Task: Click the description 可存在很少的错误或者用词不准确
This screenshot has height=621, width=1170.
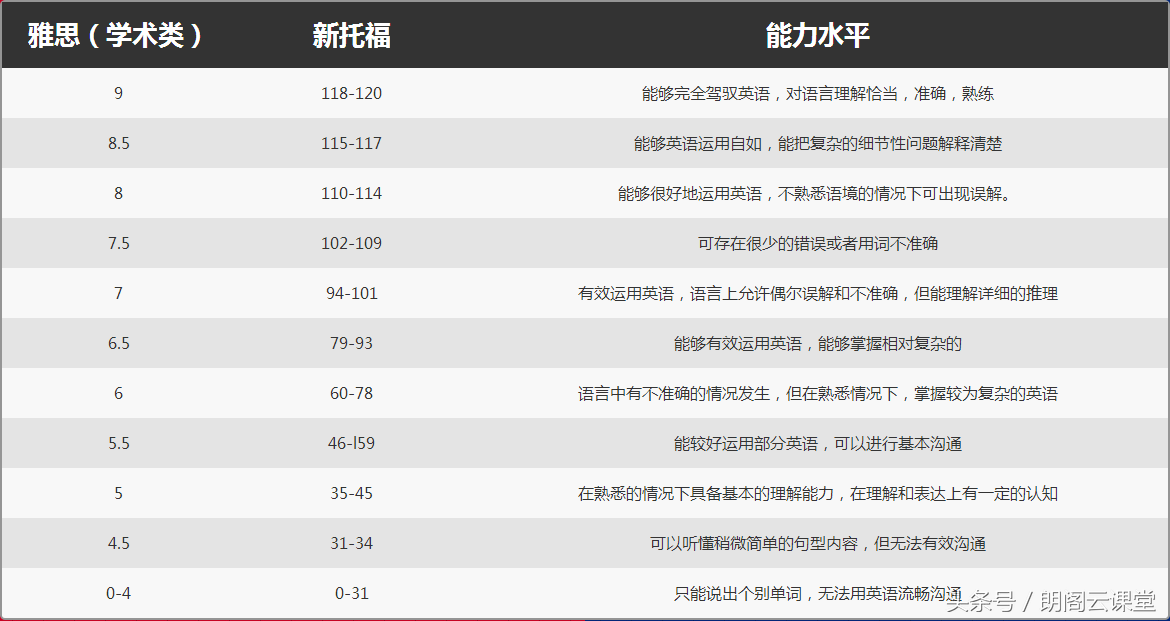Action: click(818, 243)
